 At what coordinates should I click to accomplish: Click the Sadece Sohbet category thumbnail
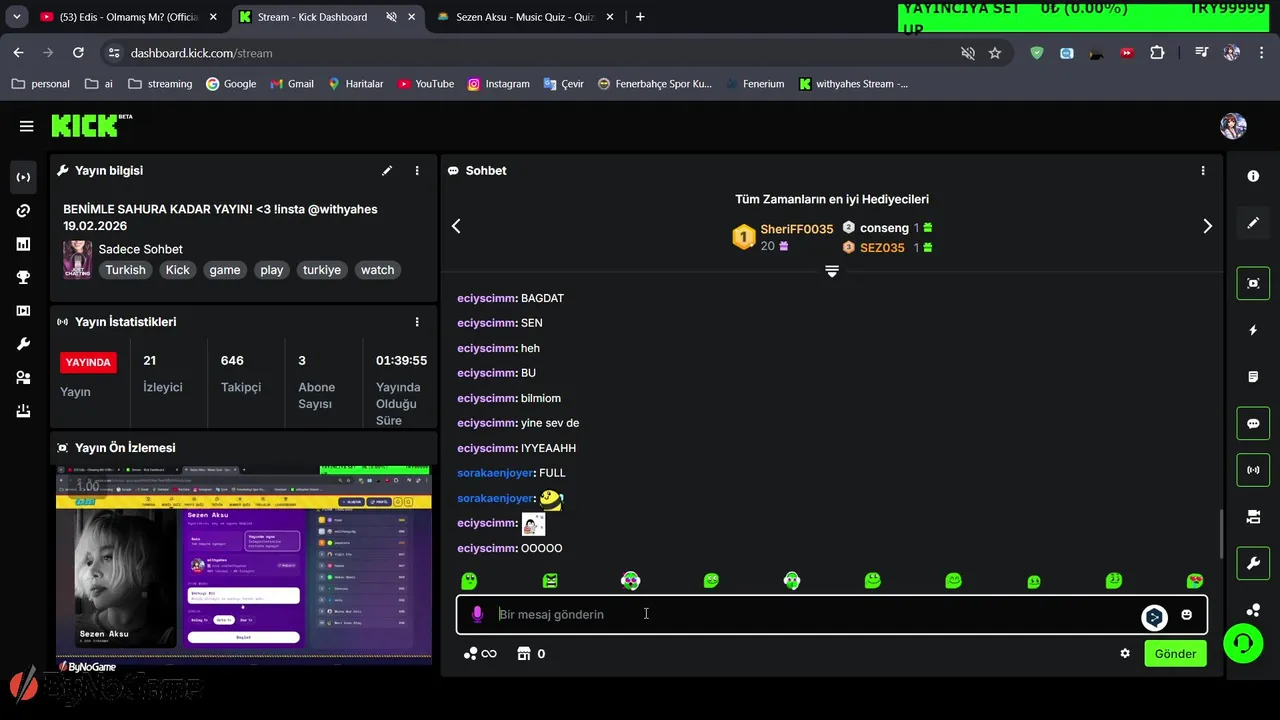coord(77,259)
